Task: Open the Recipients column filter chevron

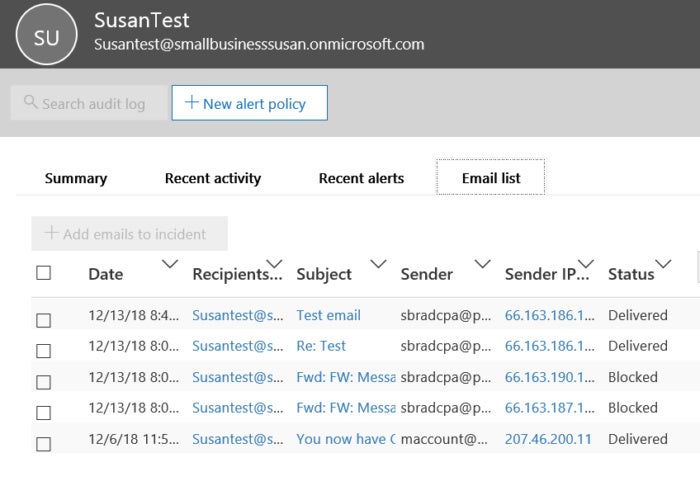Action: tap(274, 264)
